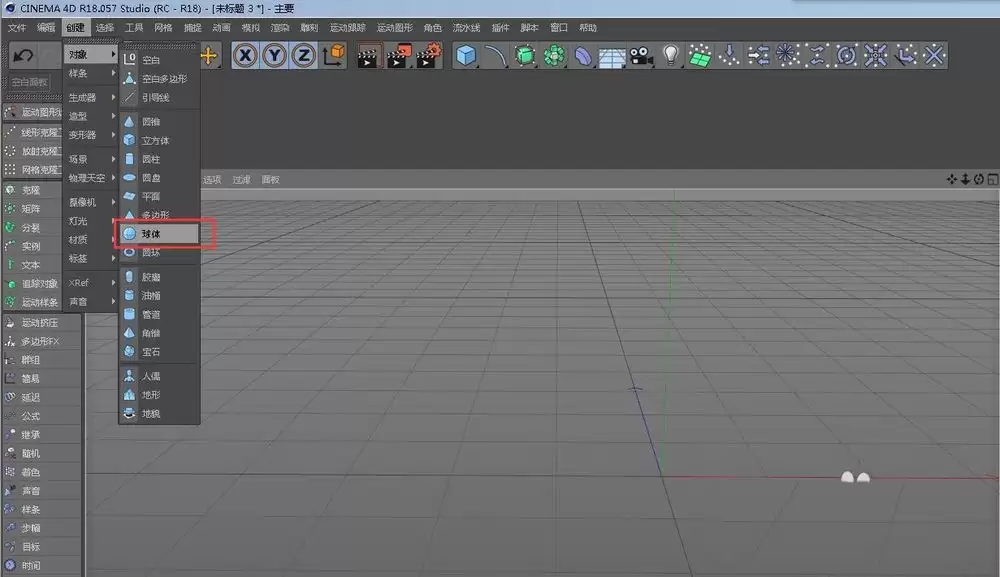Viewport: 1000px width, 577px height.
Task: Add a Light using the bulb toolbar icon
Action: point(670,56)
